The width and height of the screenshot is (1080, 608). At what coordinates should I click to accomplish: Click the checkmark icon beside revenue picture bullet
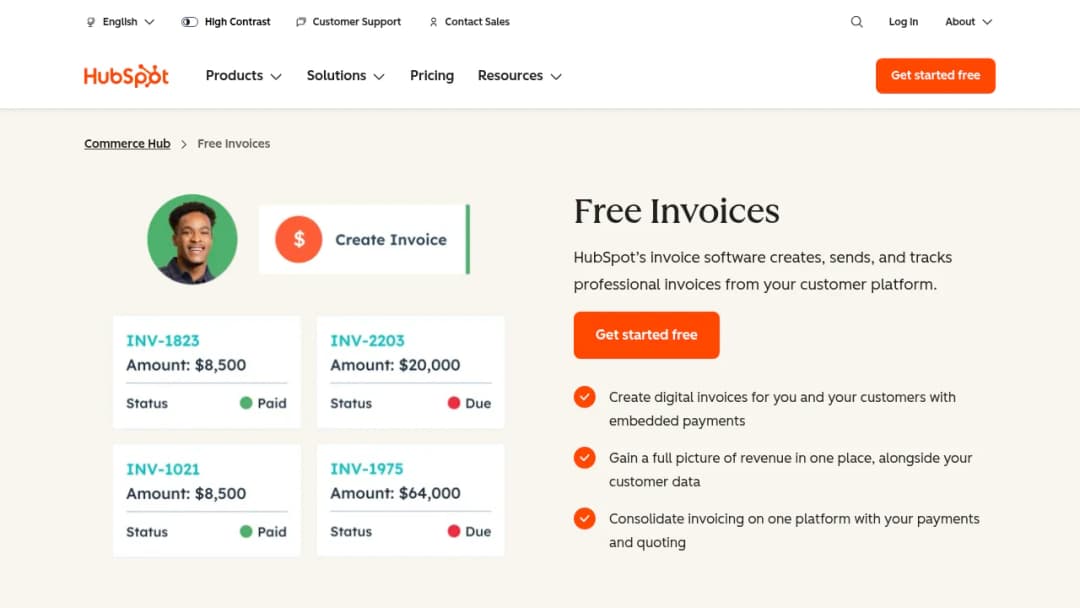coord(584,458)
